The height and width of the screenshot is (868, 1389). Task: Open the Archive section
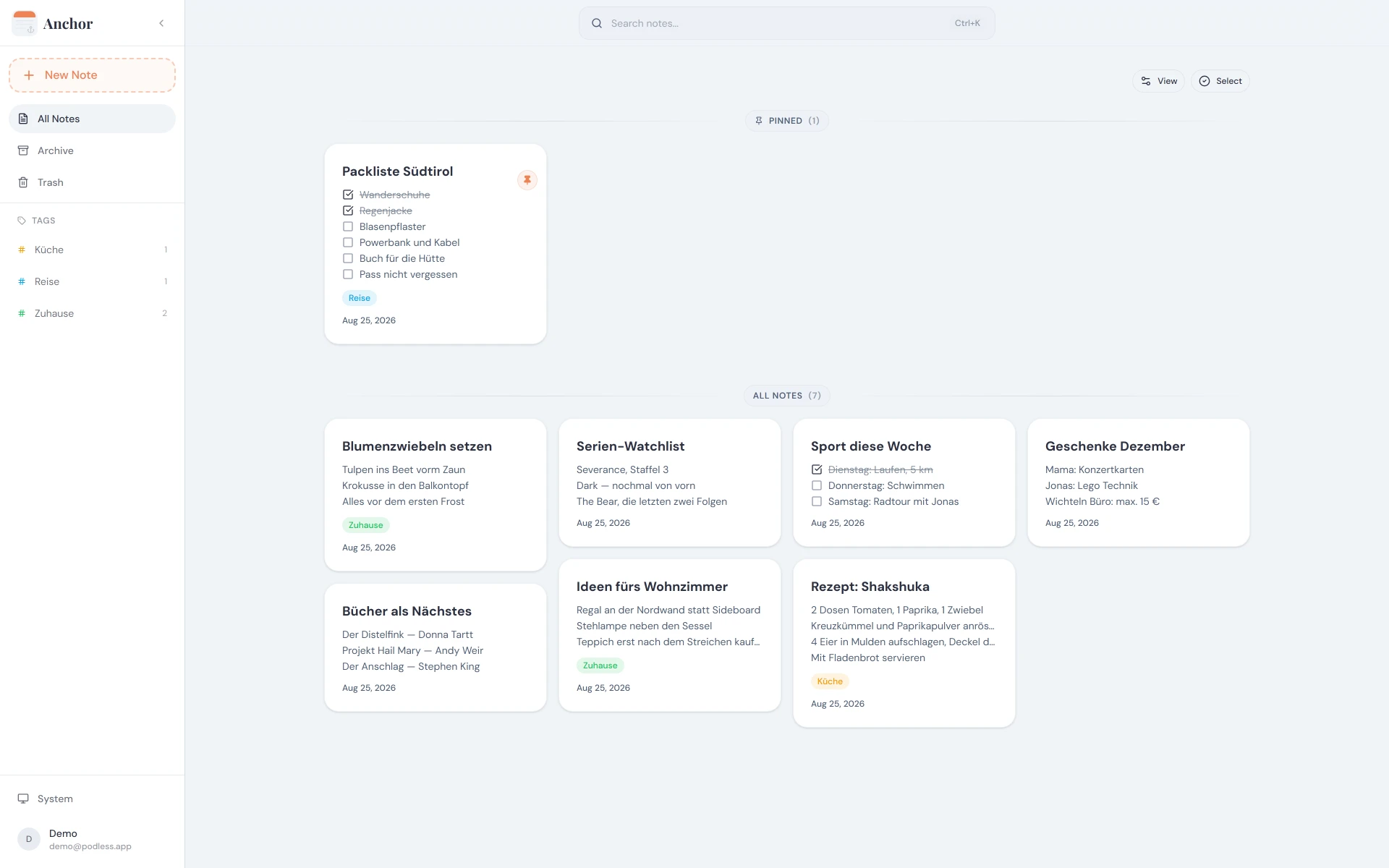[92, 150]
